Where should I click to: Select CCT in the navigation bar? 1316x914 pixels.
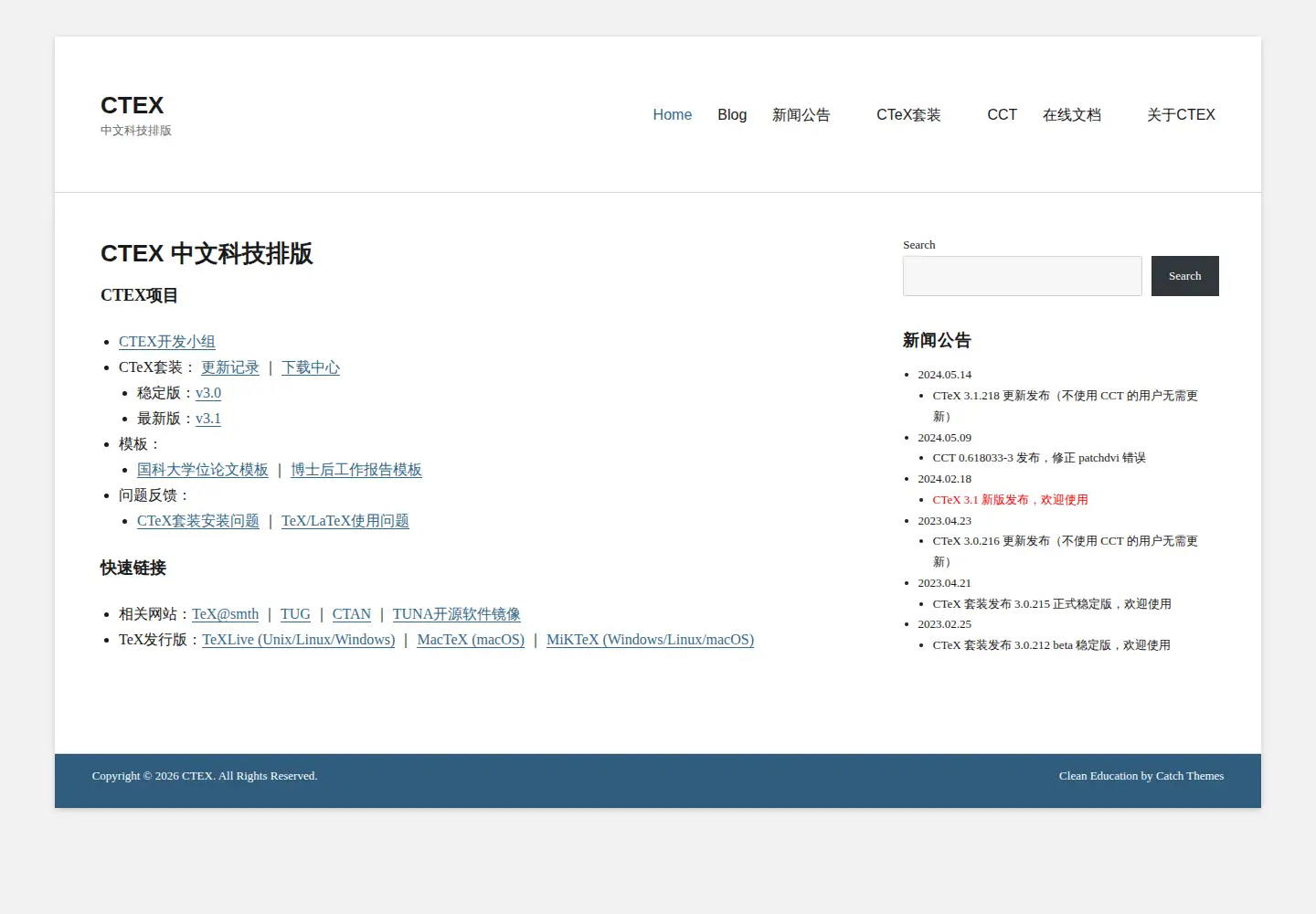pos(1002,115)
